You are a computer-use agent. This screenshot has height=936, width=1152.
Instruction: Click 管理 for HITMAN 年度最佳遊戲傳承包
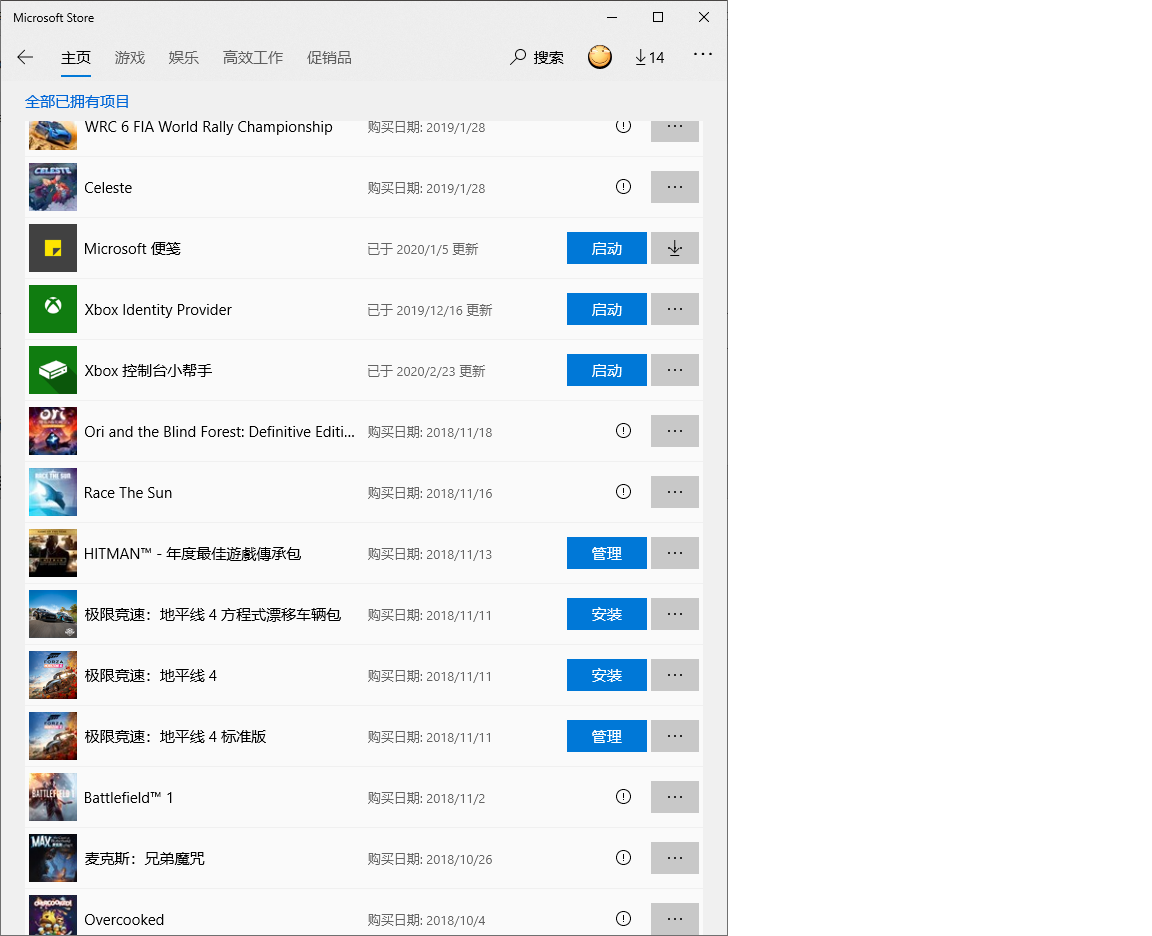click(x=607, y=553)
